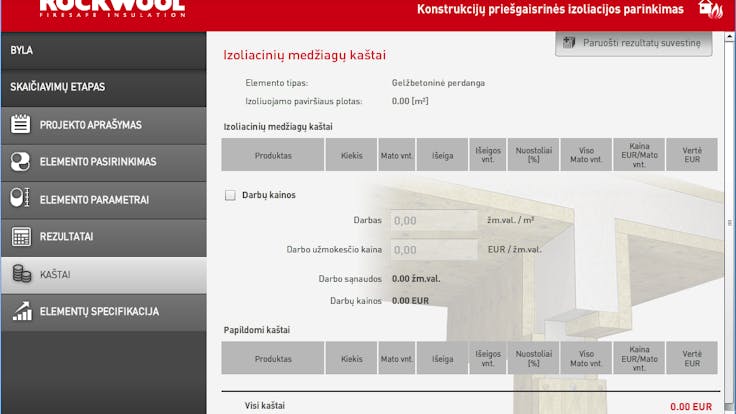The height and width of the screenshot is (414, 736).
Task: Go to ELEMENTO PARAMETRAI step
Action: 103,200
